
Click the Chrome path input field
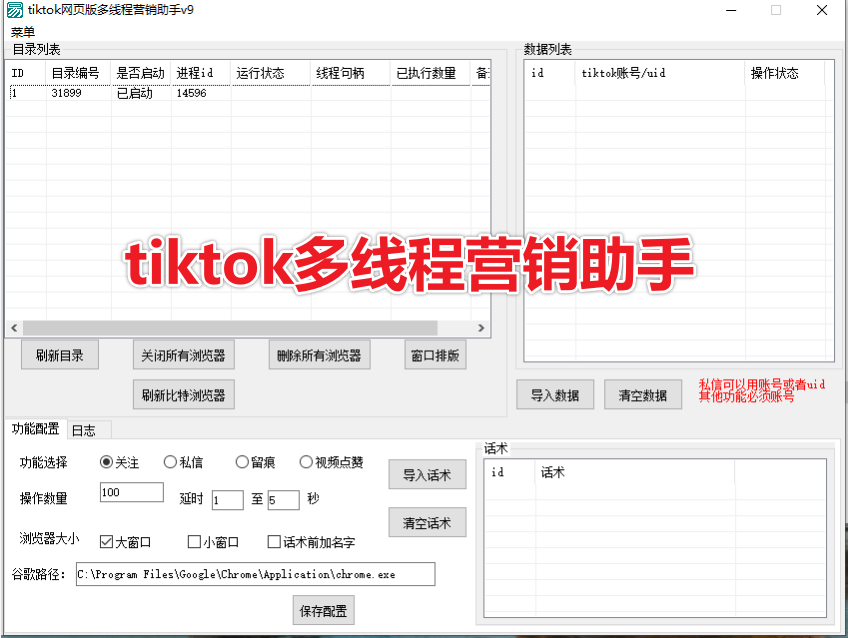pyautogui.click(x=255, y=574)
